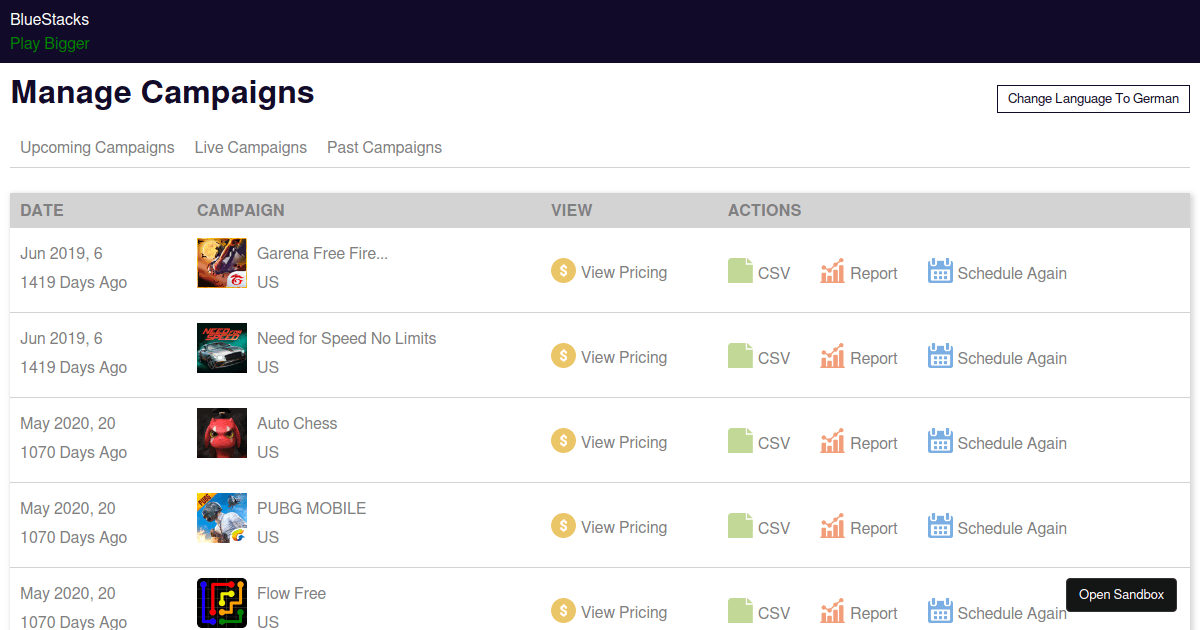Select the Report chart icon for Auto Chess
Screen dimensions: 1200x630
(x=834, y=439)
